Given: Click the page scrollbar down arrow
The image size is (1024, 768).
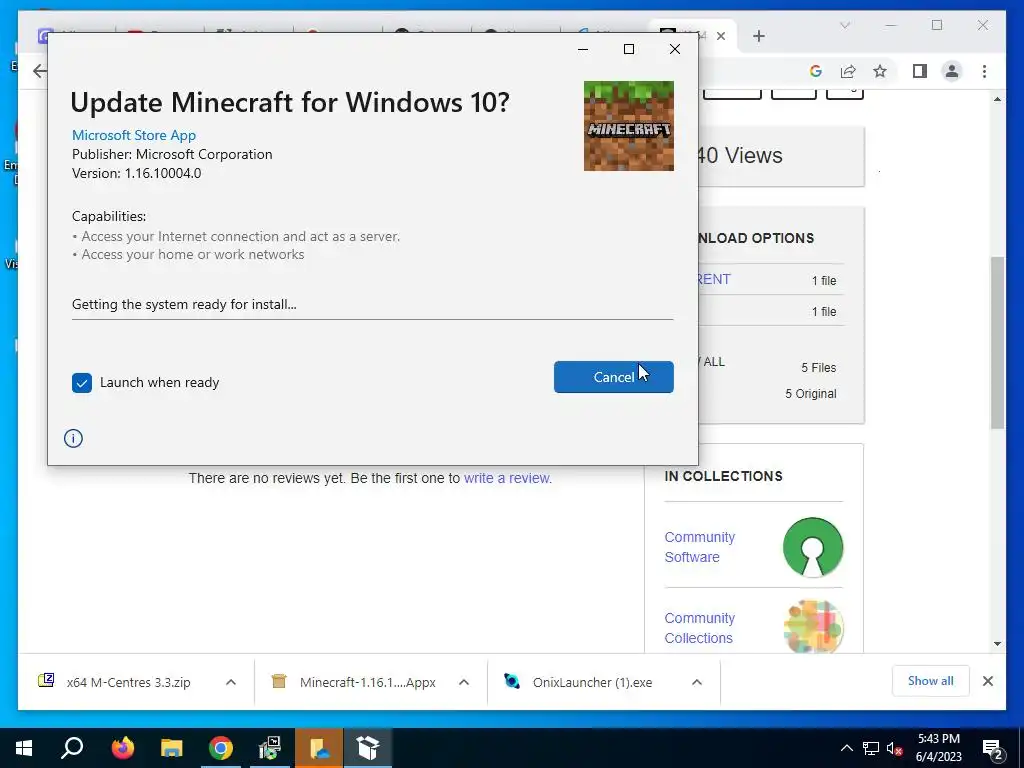Looking at the screenshot, I should pyautogui.click(x=997, y=644).
